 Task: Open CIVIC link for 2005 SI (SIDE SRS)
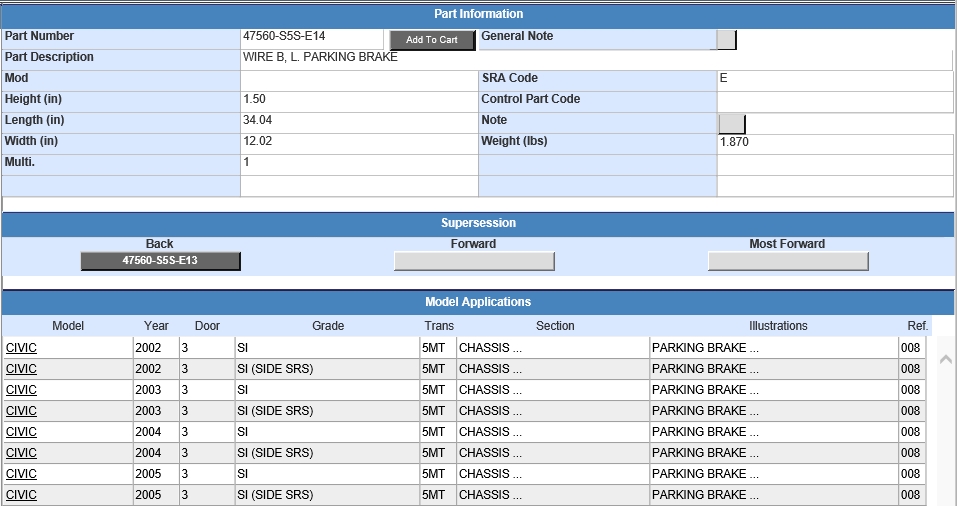[x=21, y=494]
